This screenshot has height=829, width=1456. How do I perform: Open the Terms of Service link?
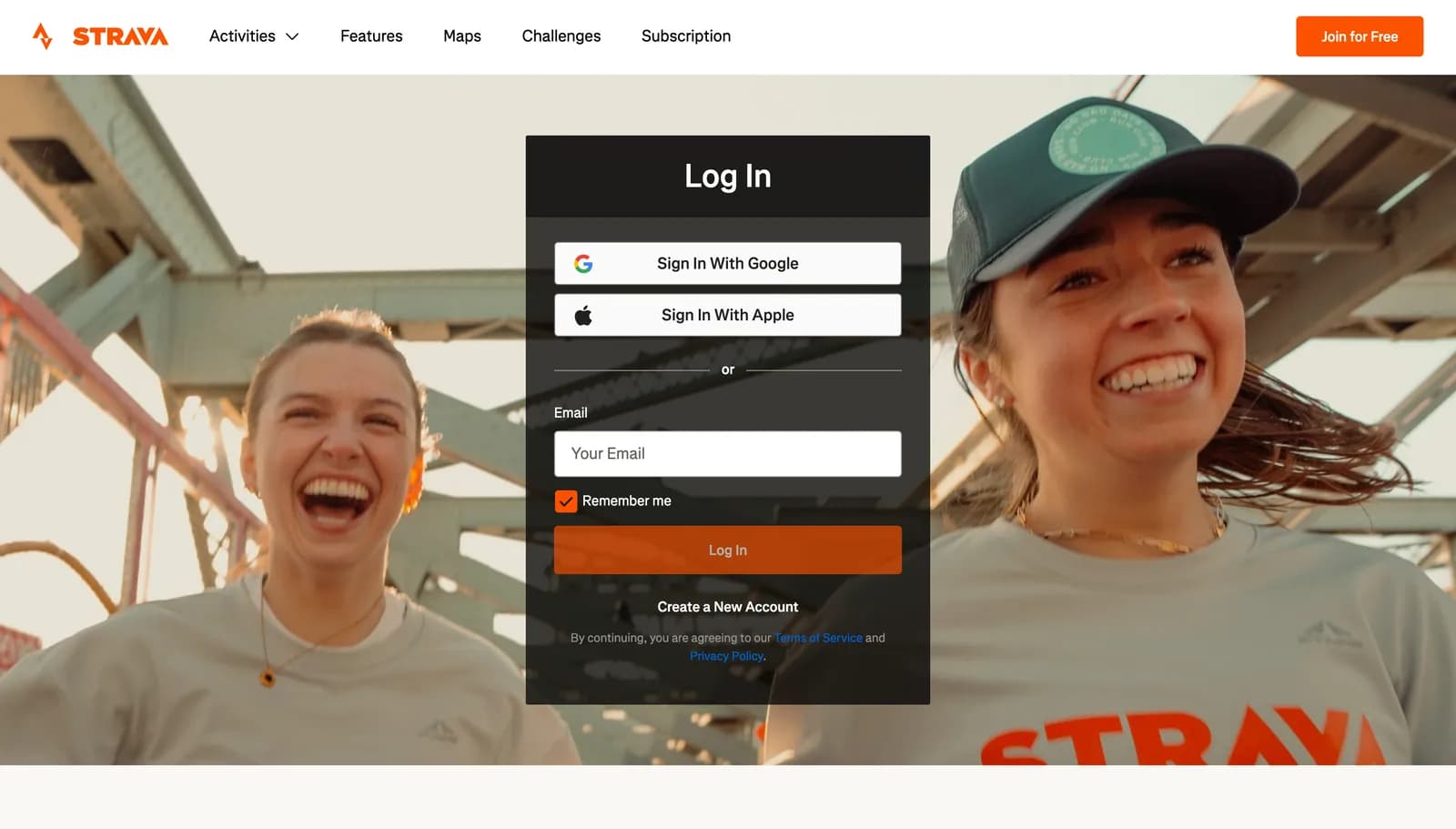(x=818, y=638)
